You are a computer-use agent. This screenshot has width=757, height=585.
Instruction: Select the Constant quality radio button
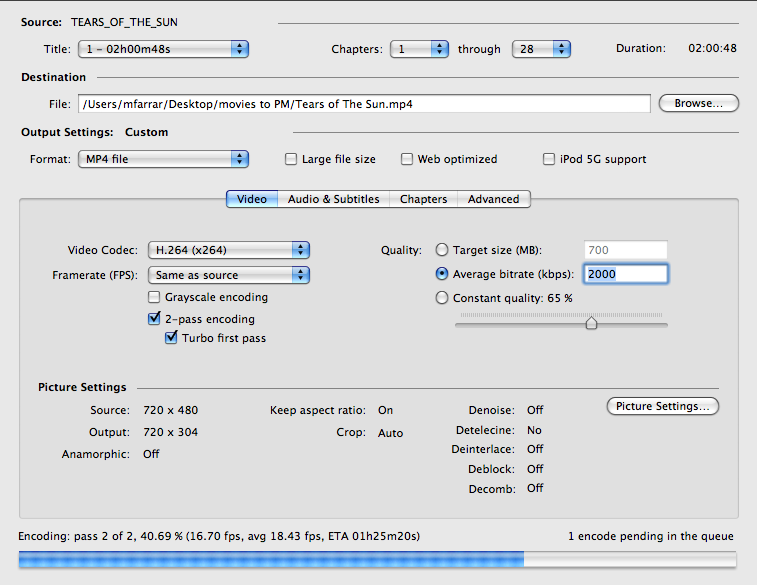tap(442, 298)
